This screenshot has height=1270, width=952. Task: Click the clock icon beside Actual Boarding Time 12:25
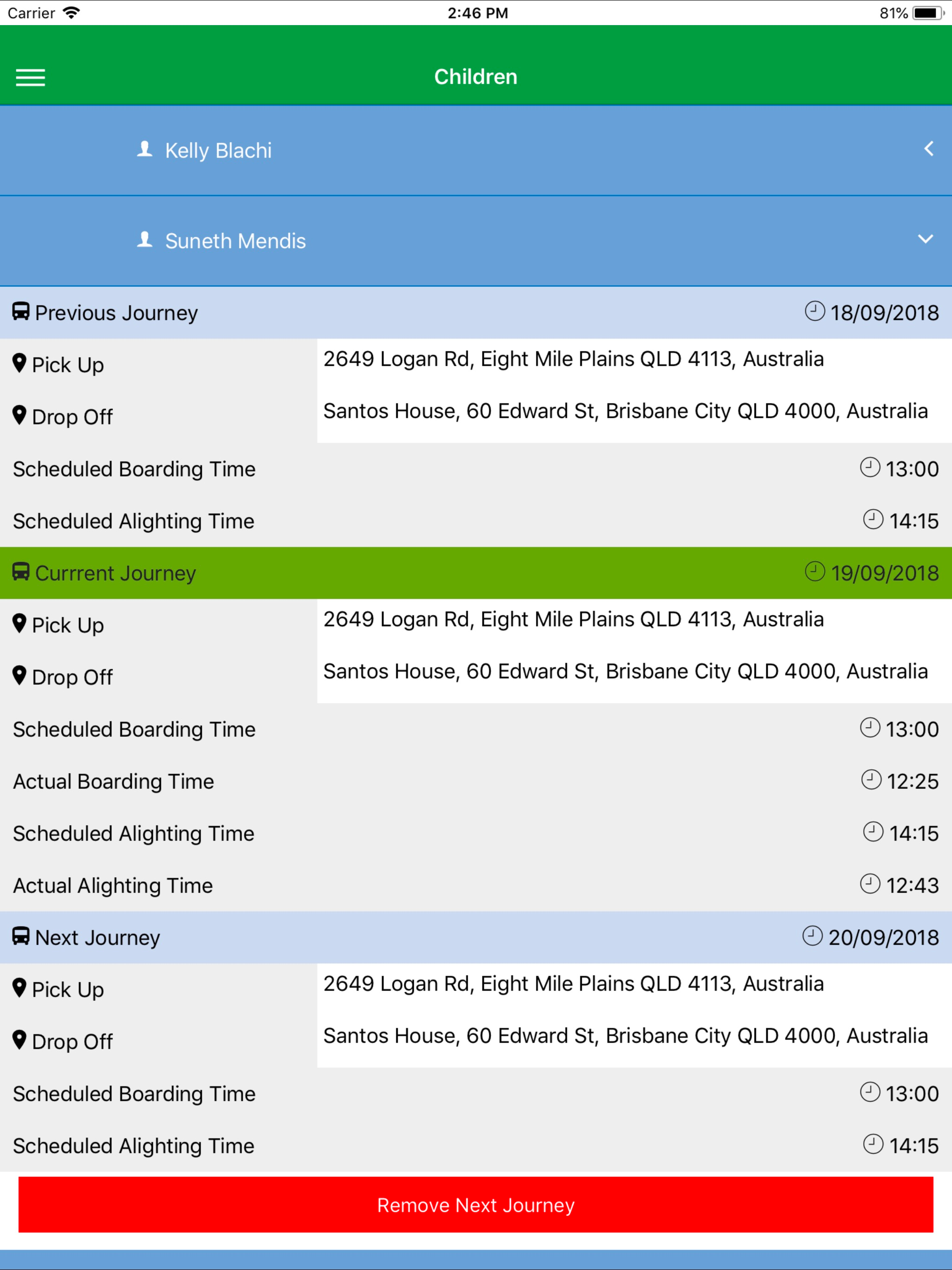(x=871, y=780)
